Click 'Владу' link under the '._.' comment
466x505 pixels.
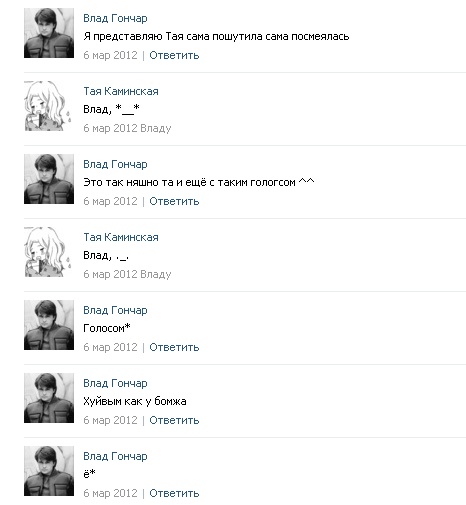[x=156, y=274]
